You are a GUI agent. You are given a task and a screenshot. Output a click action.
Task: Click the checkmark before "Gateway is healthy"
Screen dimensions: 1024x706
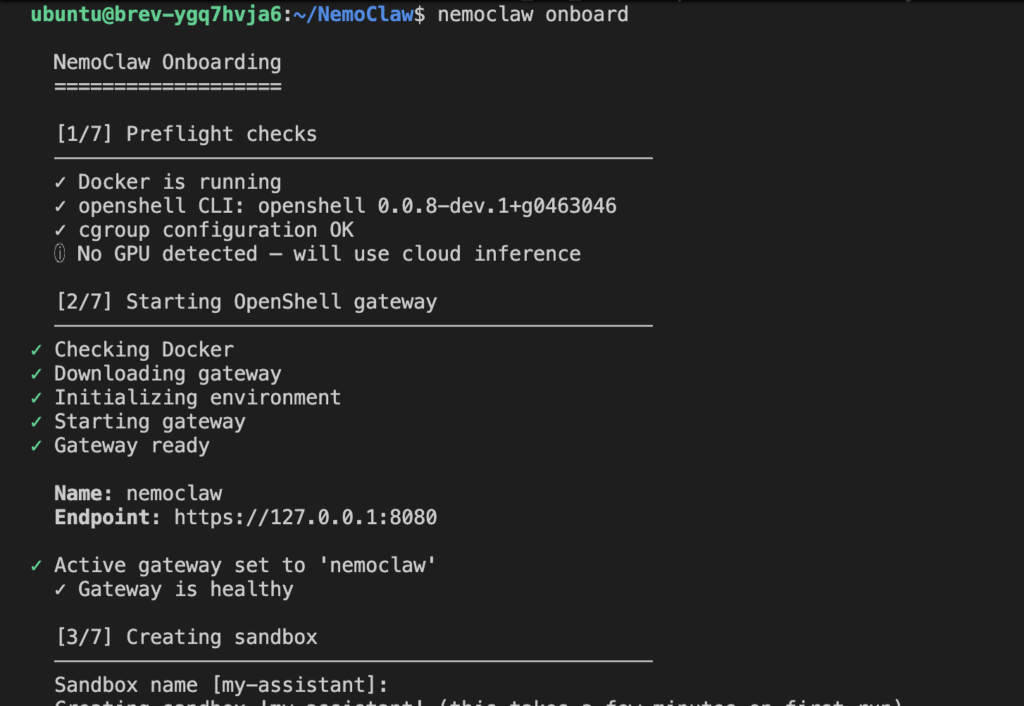[60, 589]
